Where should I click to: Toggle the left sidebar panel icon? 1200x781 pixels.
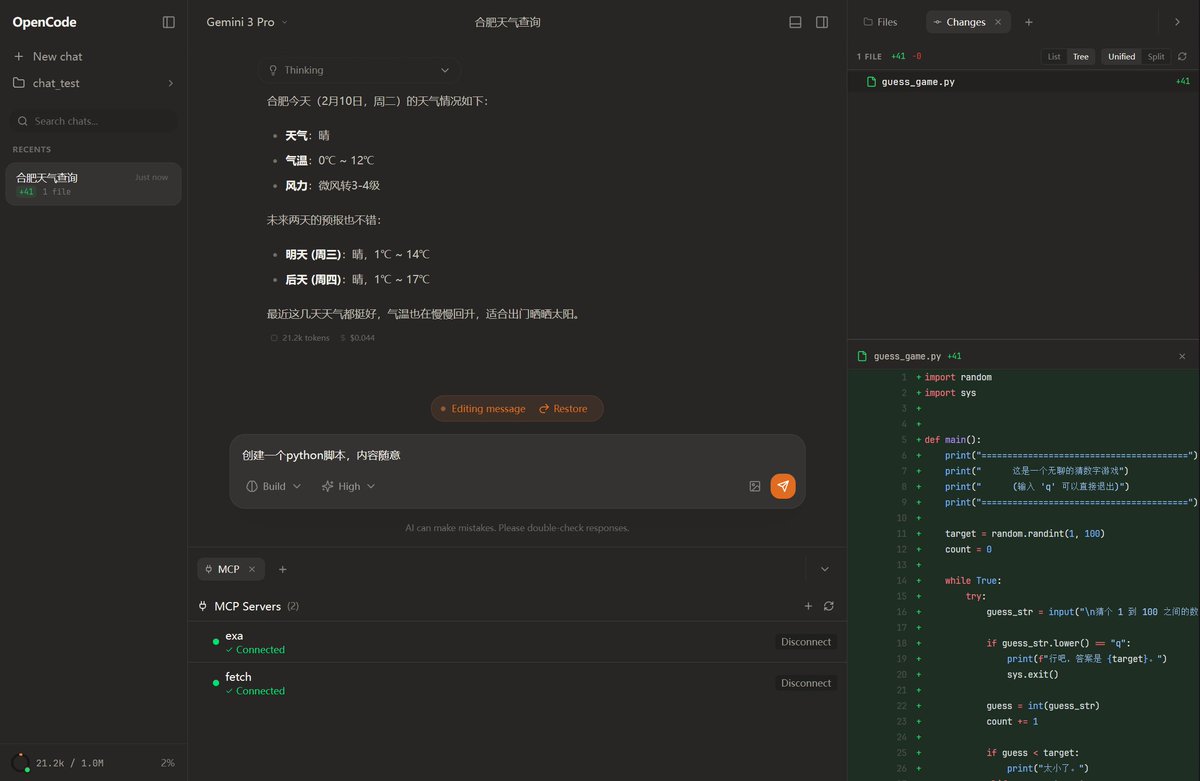[169, 22]
